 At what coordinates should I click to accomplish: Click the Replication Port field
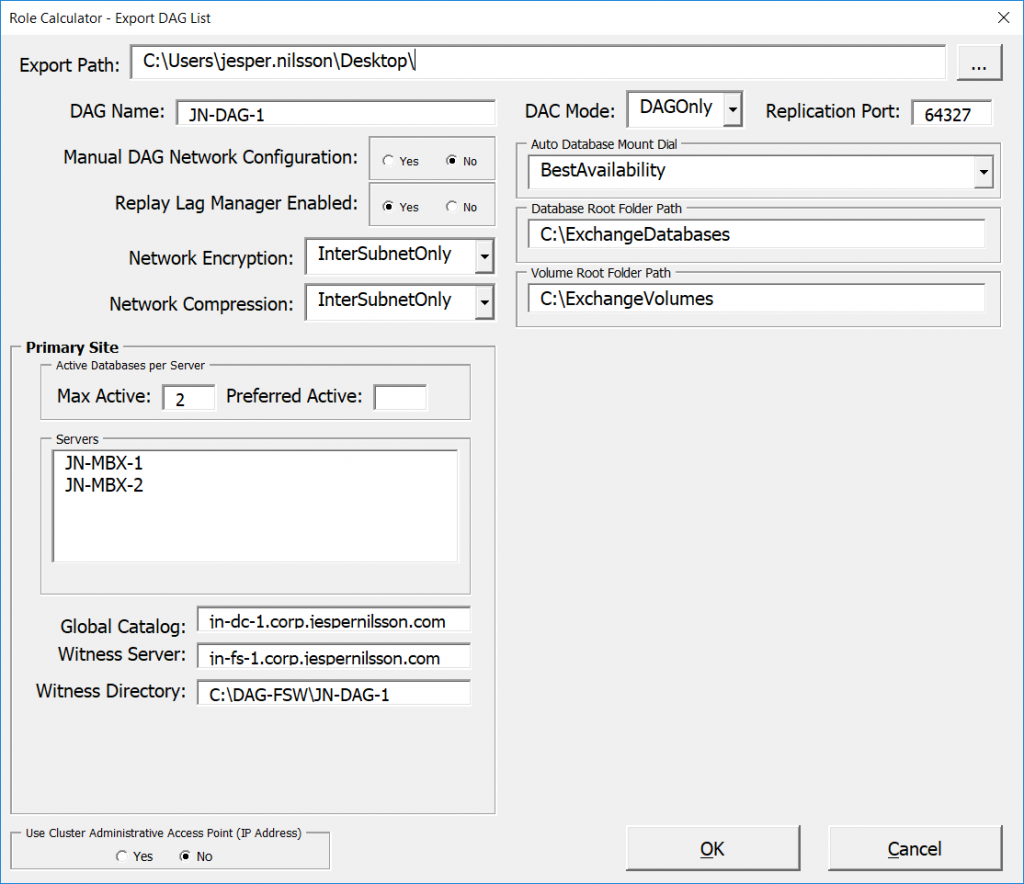(x=951, y=113)
